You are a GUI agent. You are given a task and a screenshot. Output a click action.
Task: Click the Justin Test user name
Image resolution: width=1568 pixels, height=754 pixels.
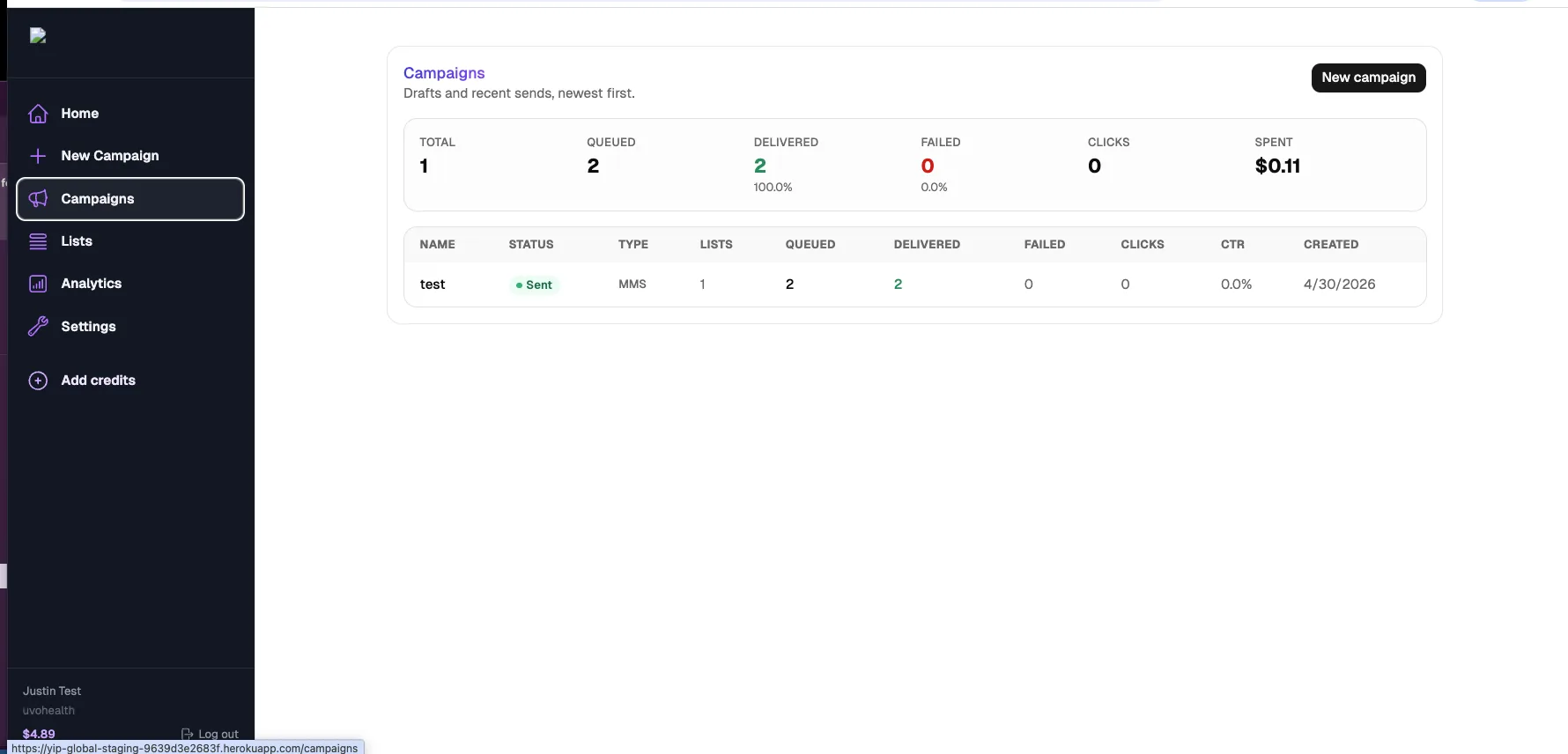point(52,691)
